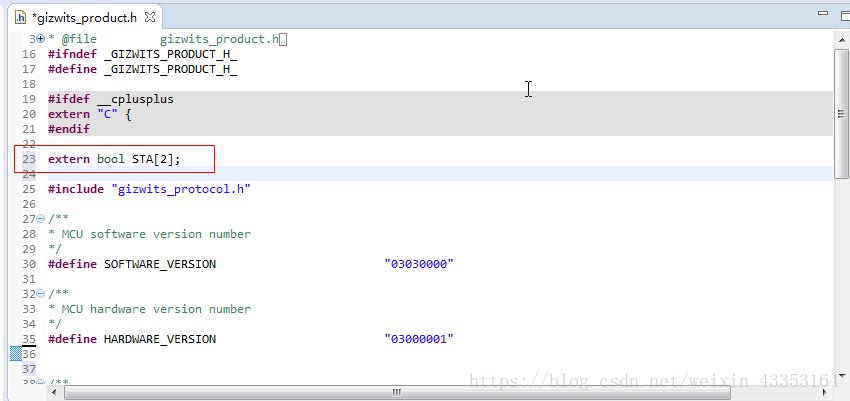
Task: Click the 'extern "C" {' line
Action: [x=89, y=114]
